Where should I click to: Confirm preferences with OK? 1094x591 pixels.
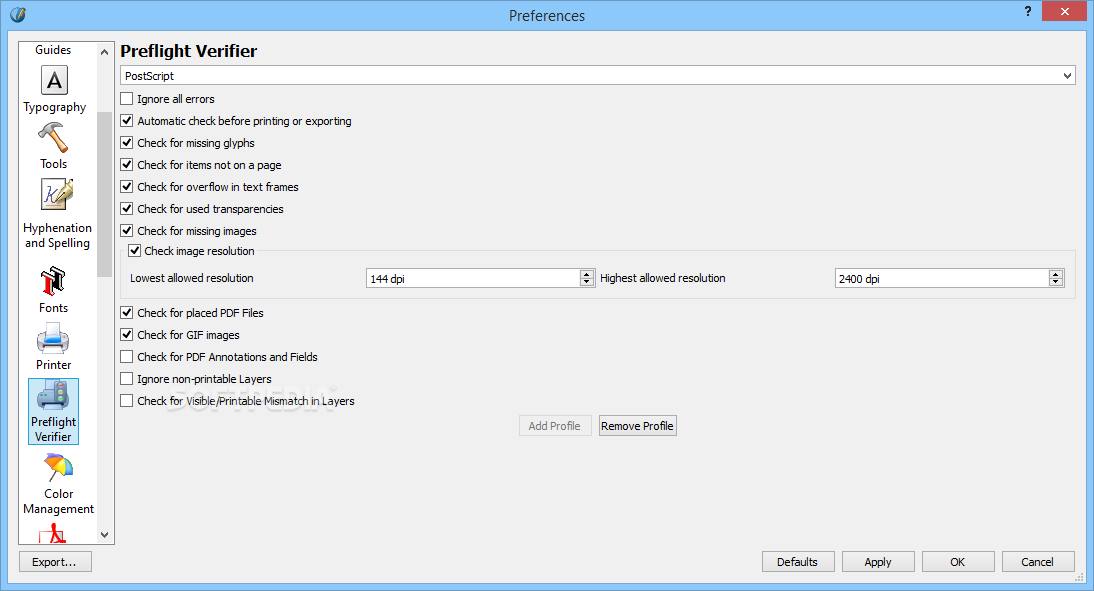coord(957,562)
